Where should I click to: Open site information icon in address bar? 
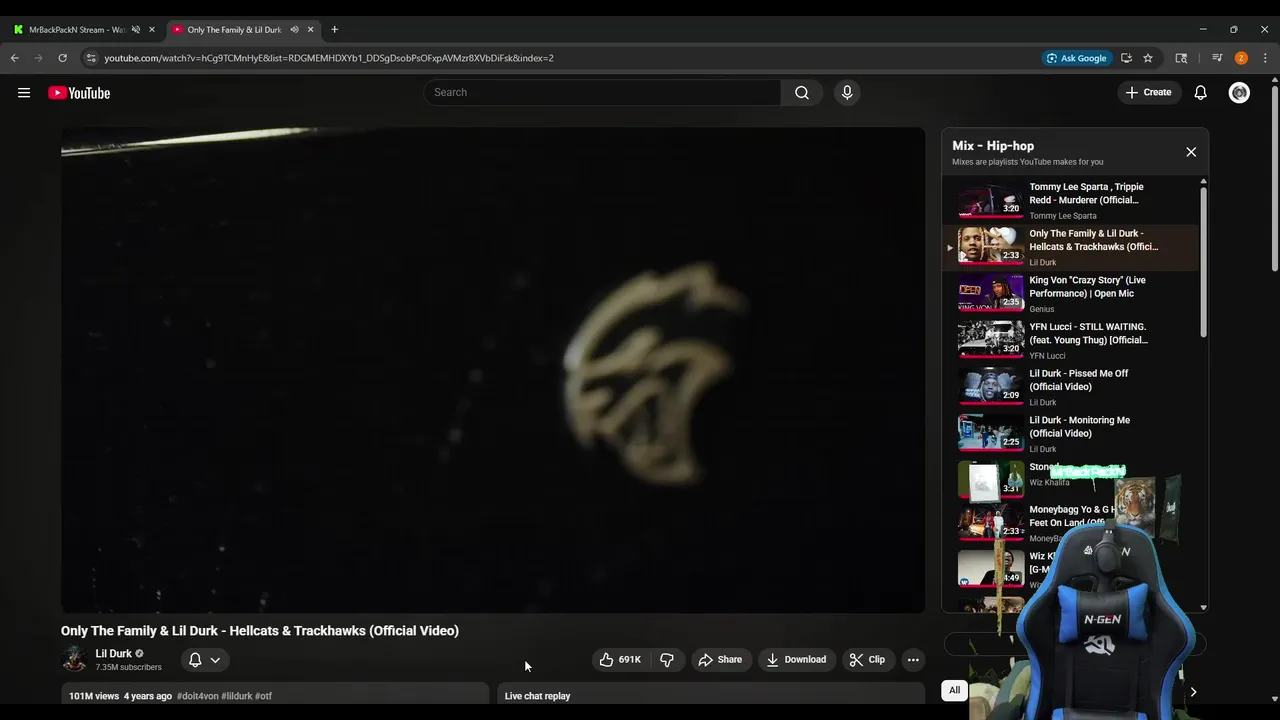pyautogui.click(x=91, y=58)
